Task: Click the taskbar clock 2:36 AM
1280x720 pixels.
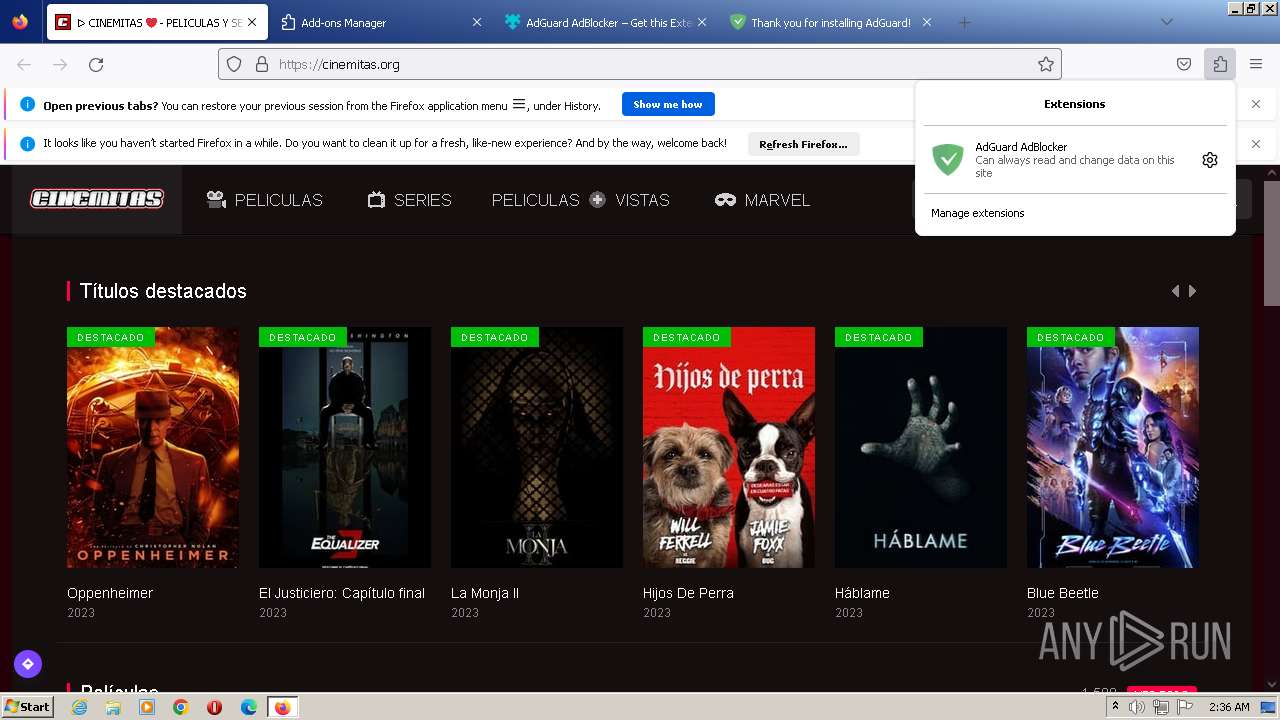Action: (x=1228, y=707)
